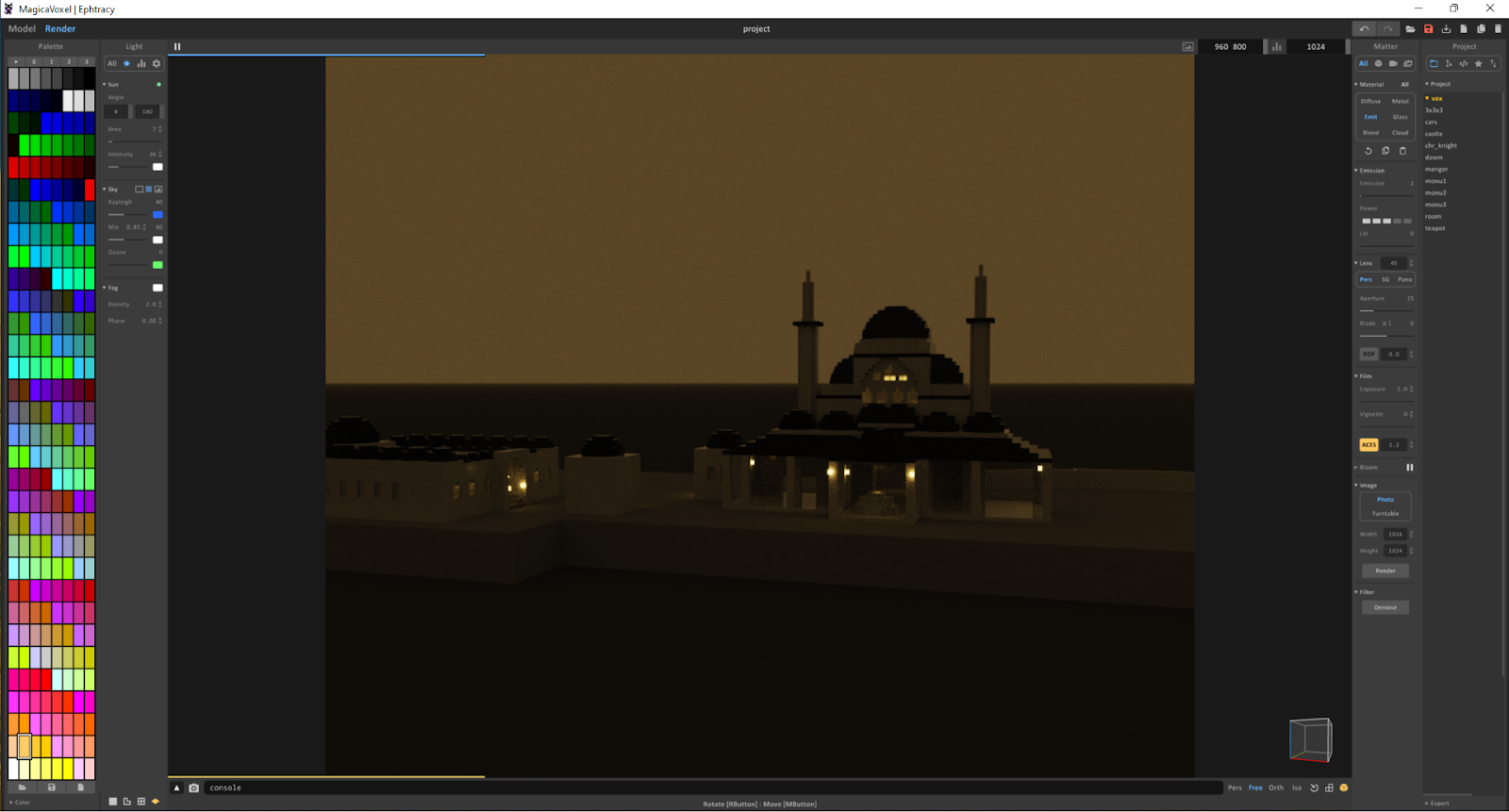The height and width of the screenshot is (812, 1509).
Task: Switch the lens to Pano mode
Action: pos(1404,280)
